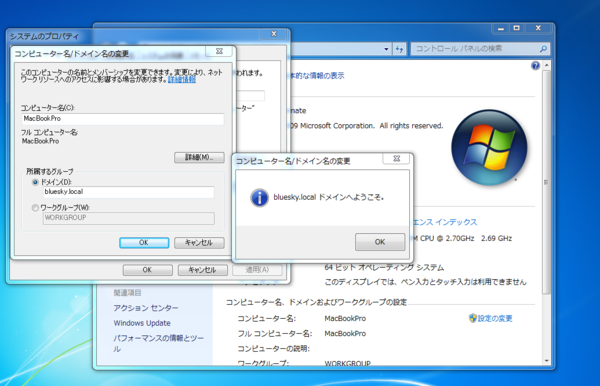Click 適用(A) in システムのプロパティ window

[x=258, y=270]
